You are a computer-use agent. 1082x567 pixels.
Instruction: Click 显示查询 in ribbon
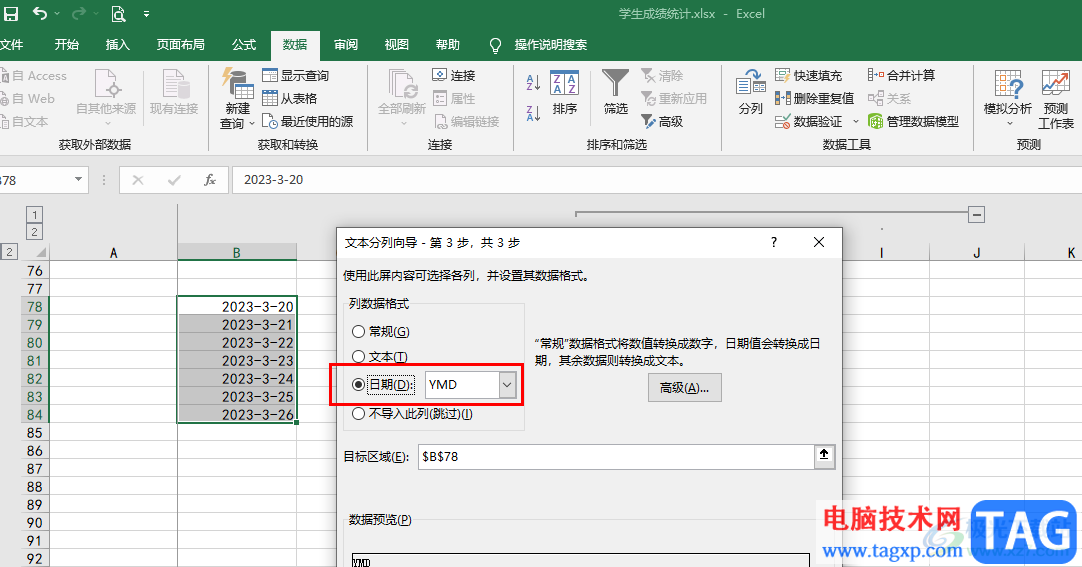pos(296,75)
